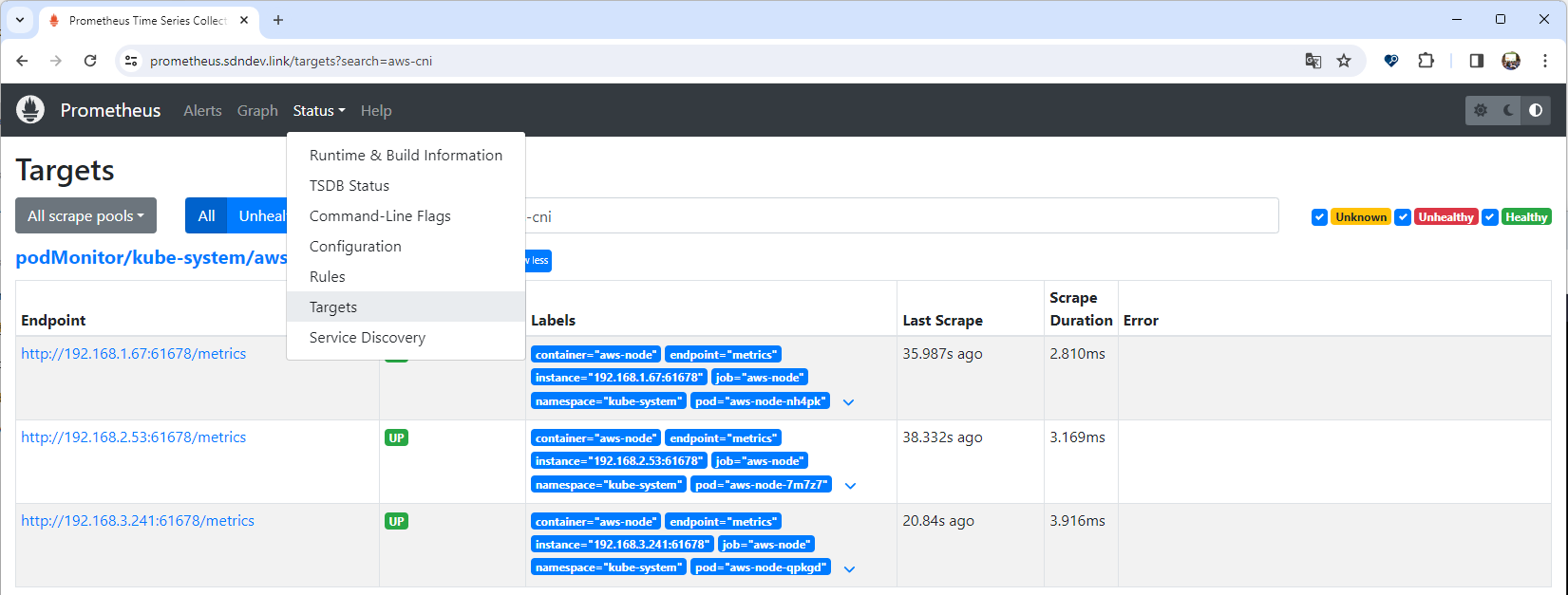
Task: Expand labels for pod aws-node-7m7z7
Action: point(851,486)
